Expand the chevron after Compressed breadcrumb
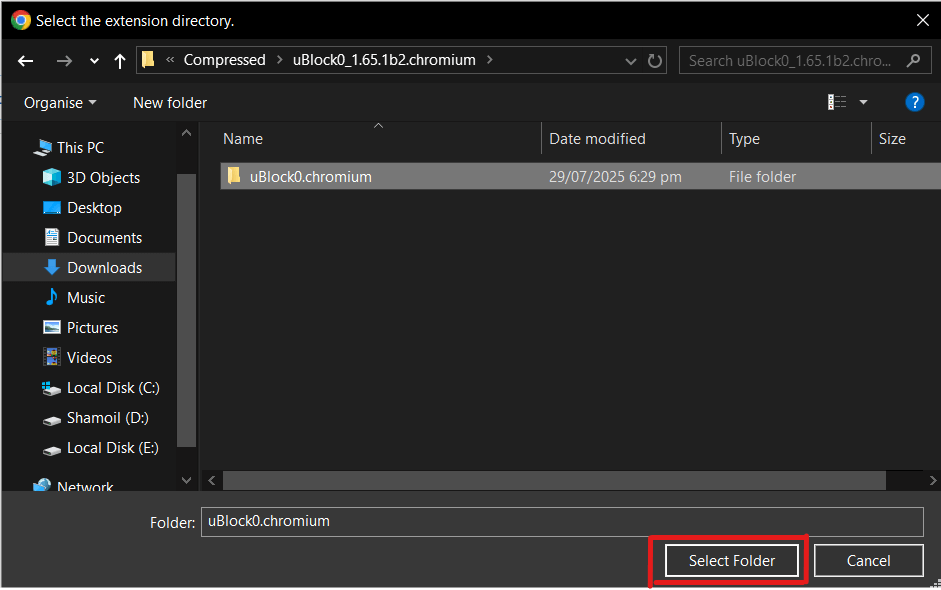This screenshot has width=941, height=590. point(280,60)
